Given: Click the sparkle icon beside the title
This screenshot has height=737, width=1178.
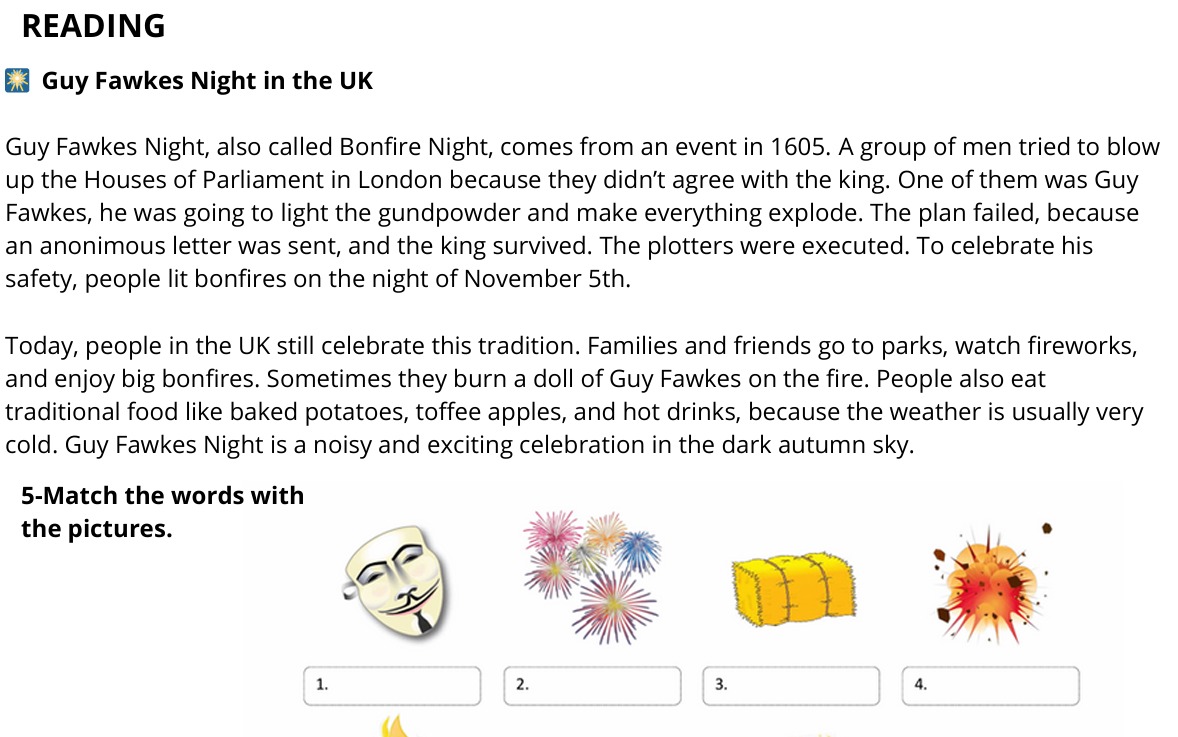Looking at the screenshot, I should coord(17,80).
